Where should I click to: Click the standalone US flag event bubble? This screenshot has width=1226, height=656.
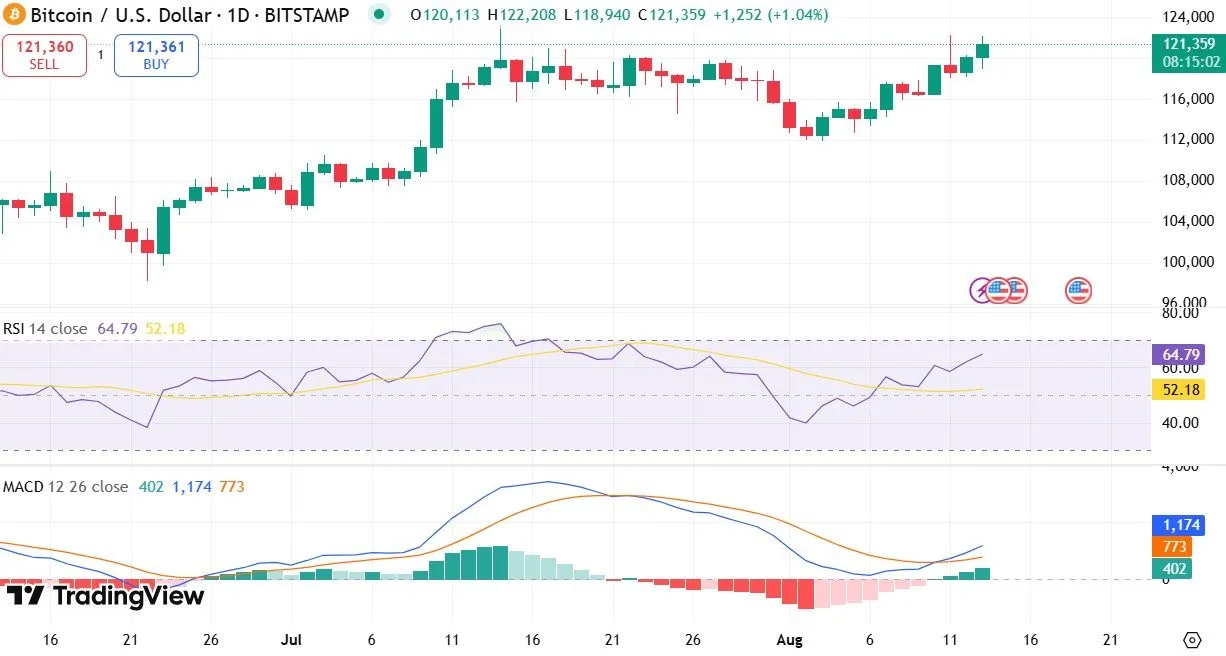pos(1077,290)
